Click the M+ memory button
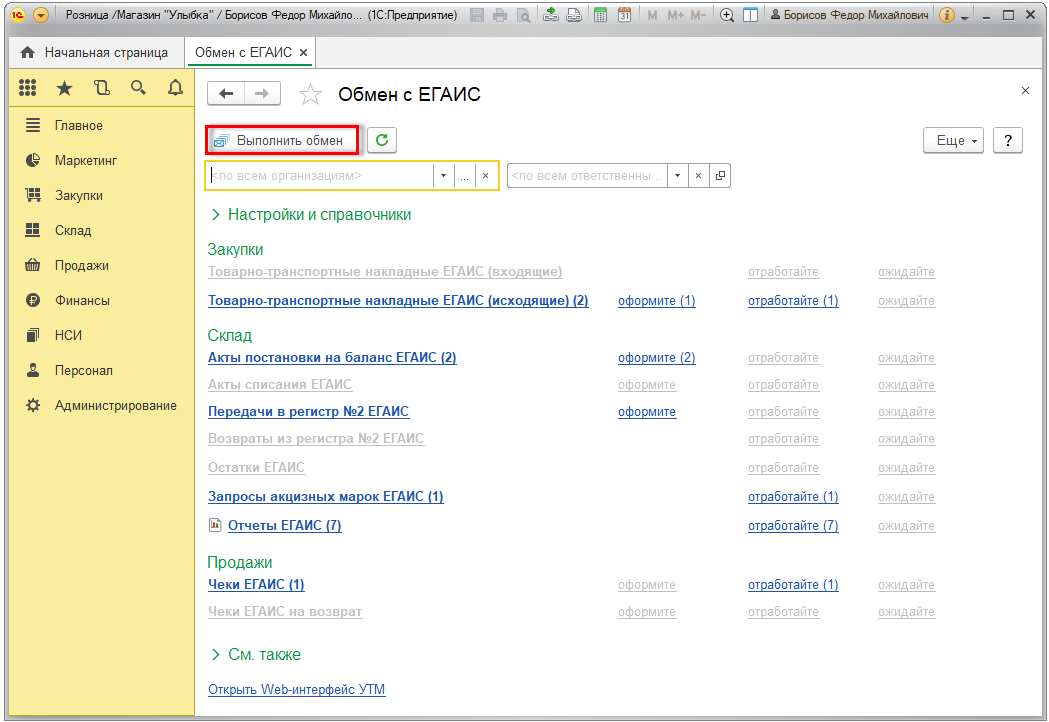 (676, 15)
